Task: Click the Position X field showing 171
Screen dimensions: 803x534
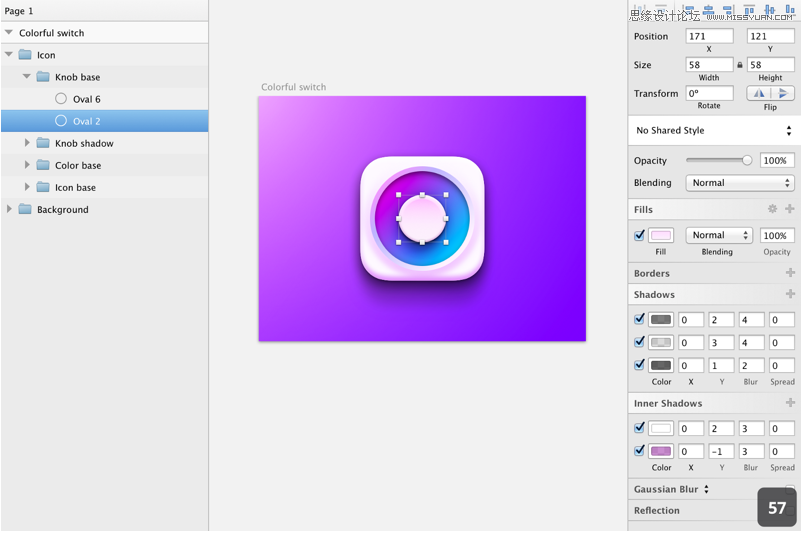Action: coord(709,36)
